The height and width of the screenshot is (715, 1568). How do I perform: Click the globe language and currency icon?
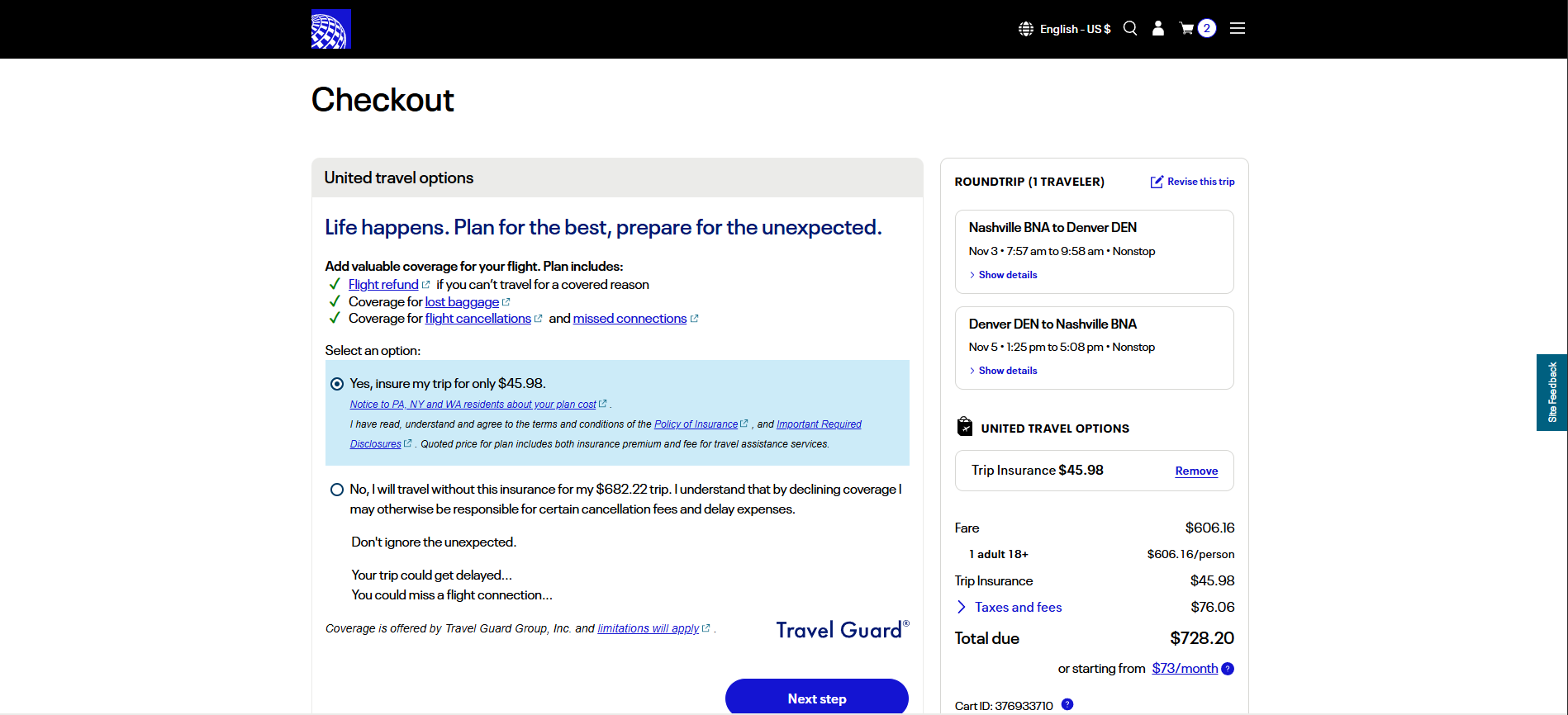(x=1026, y=29)
